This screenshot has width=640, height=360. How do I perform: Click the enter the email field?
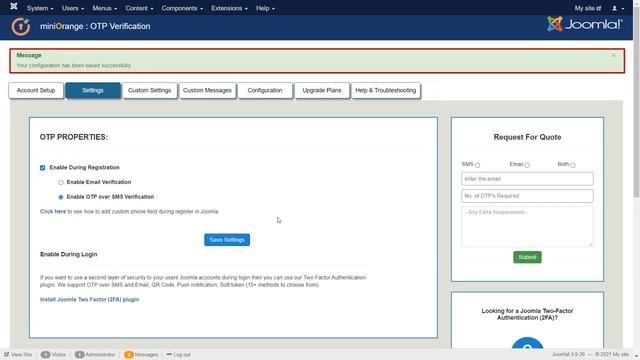coord(527,179)
